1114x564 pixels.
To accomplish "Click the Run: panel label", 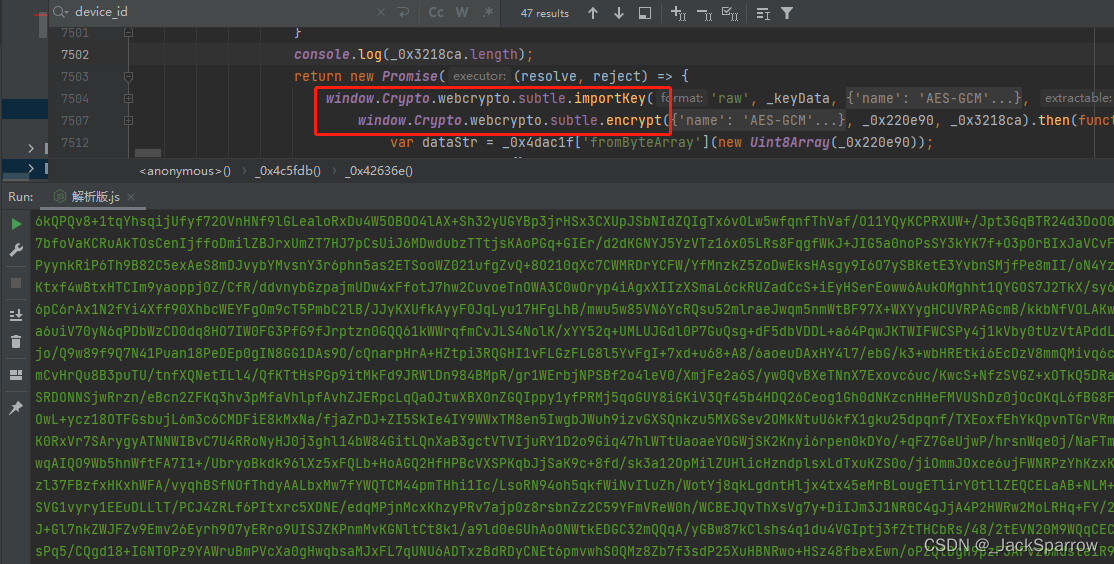I will [21, 197].
